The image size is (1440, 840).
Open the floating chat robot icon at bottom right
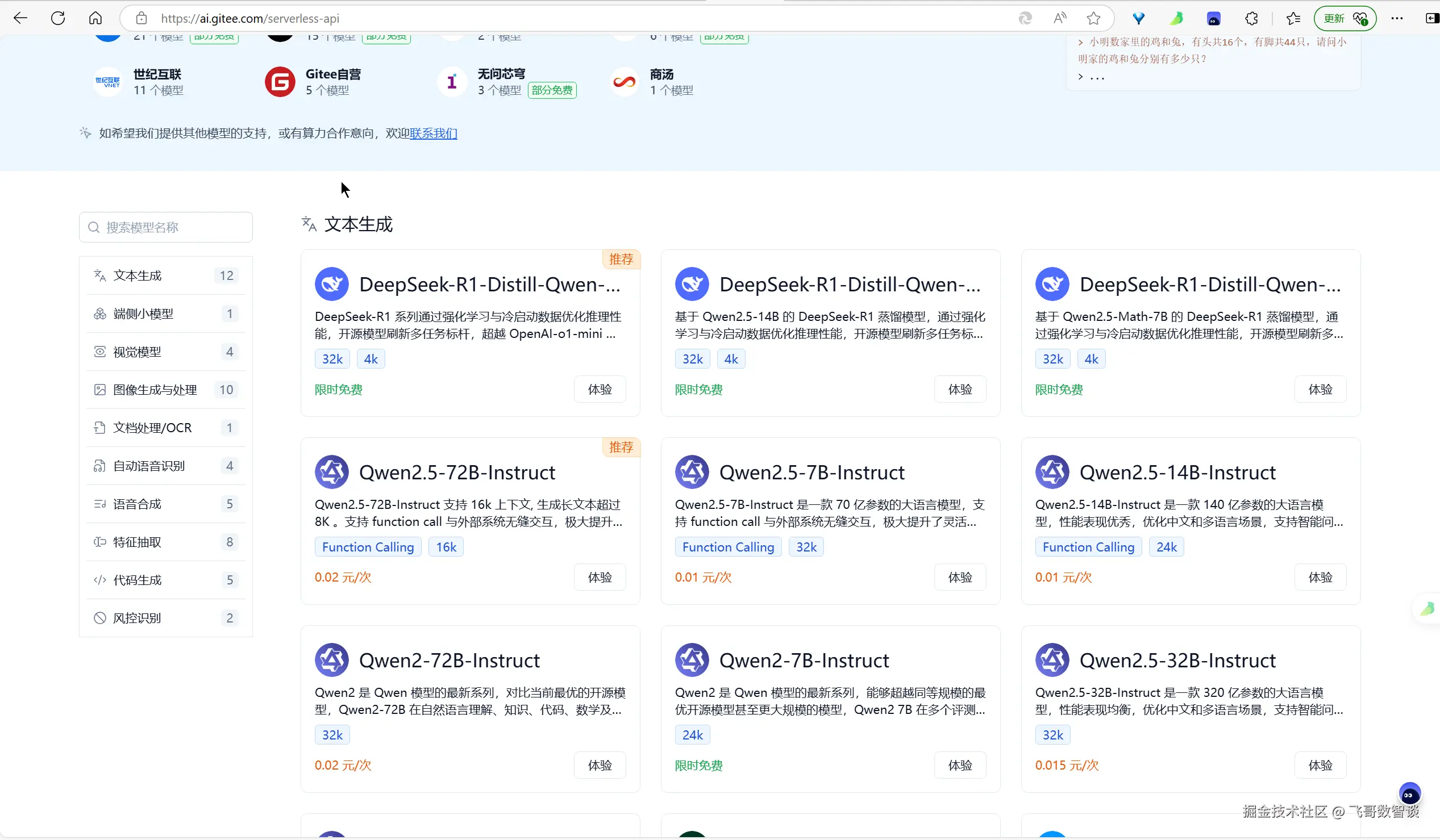point(1409,795)
